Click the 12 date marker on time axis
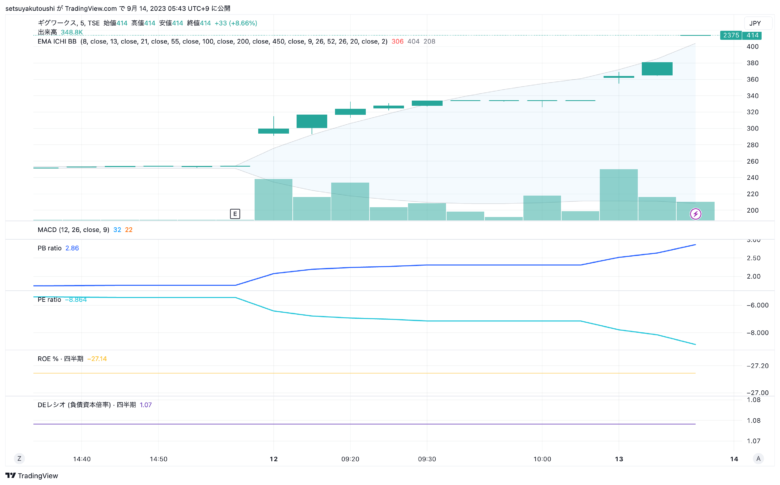 point(273,459)
